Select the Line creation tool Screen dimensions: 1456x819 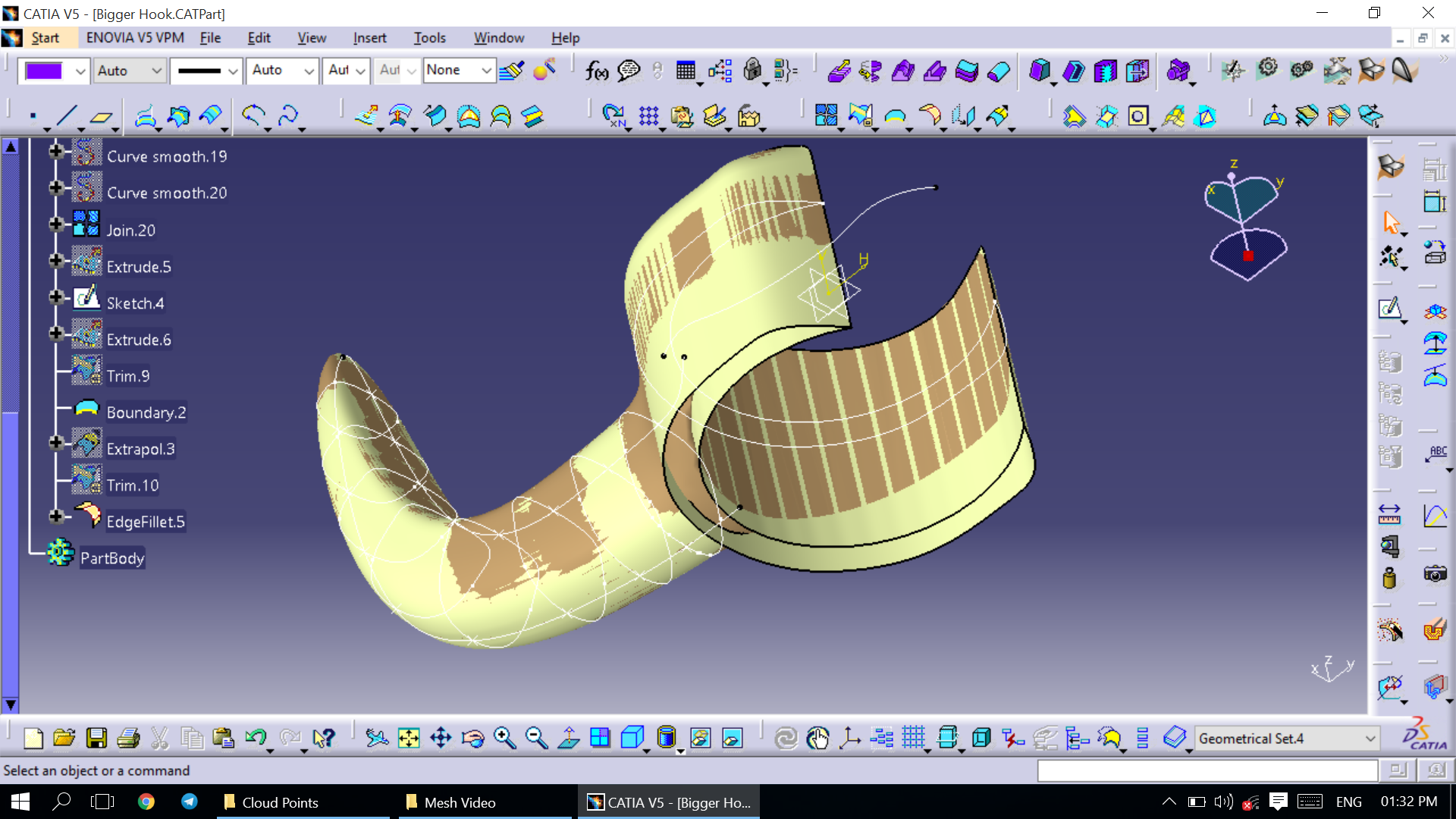click(x=67, y=116)
